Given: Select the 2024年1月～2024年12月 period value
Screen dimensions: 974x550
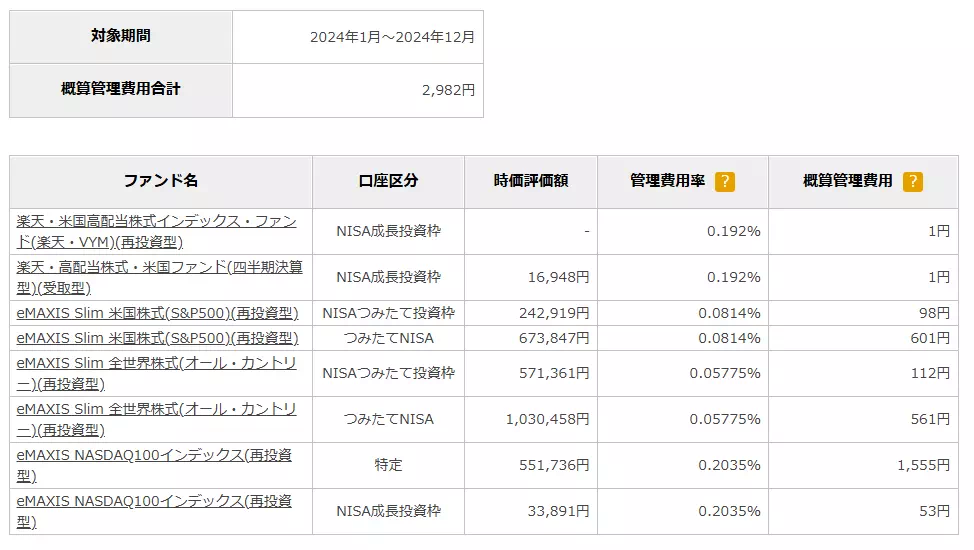Looking at the screenshot, I should coord(393,37).
